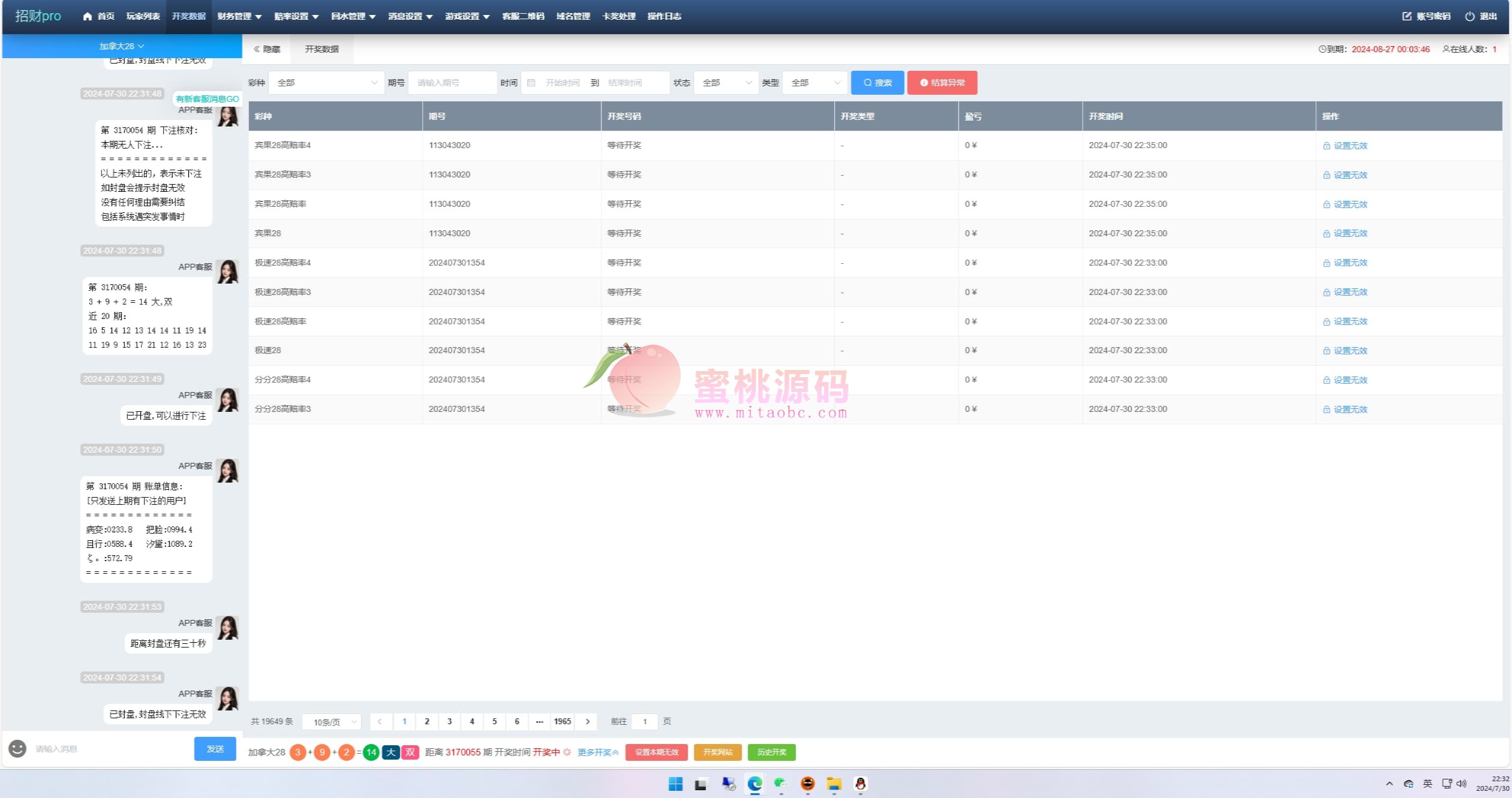This screenshot has width=1512, height=798.
Task: Click the red 结算异常 button
Action: click(942, 83)
